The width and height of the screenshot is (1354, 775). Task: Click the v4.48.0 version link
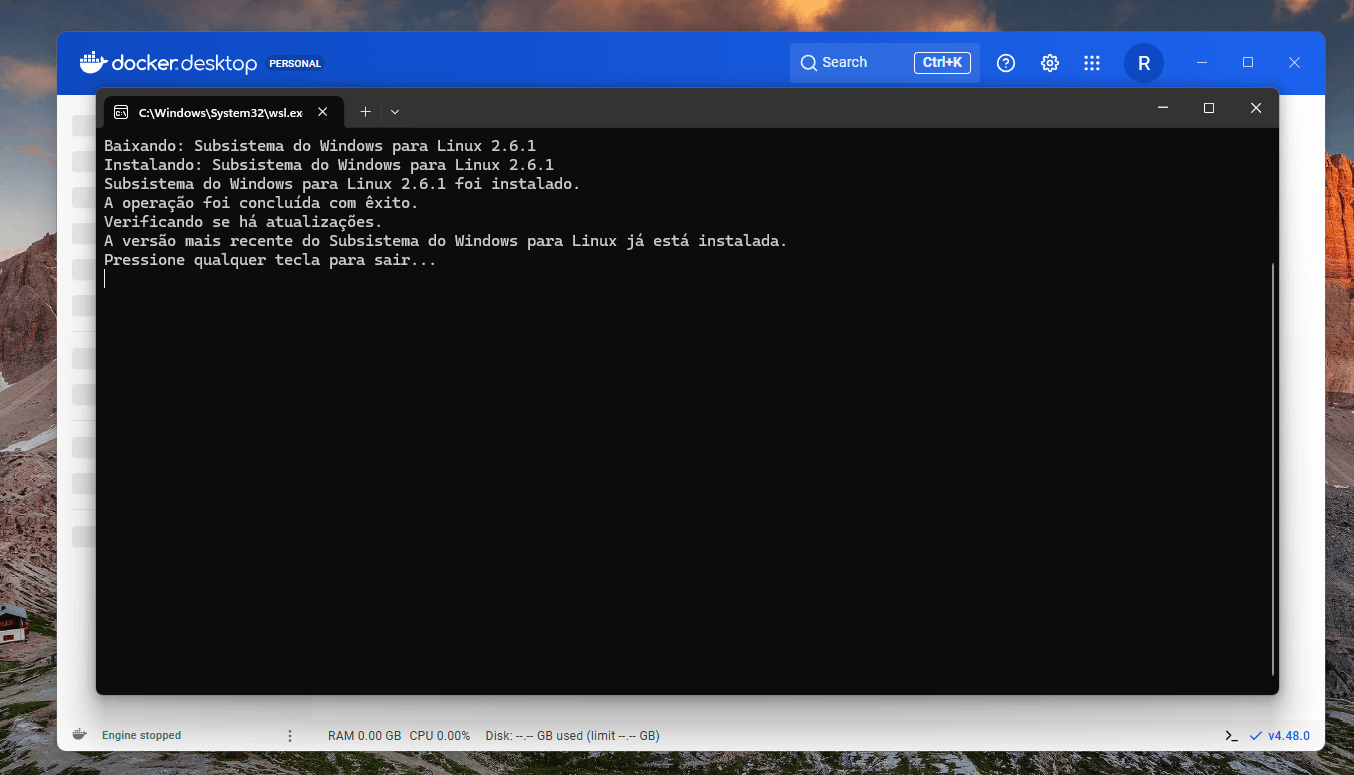(x=1289, y=736)
